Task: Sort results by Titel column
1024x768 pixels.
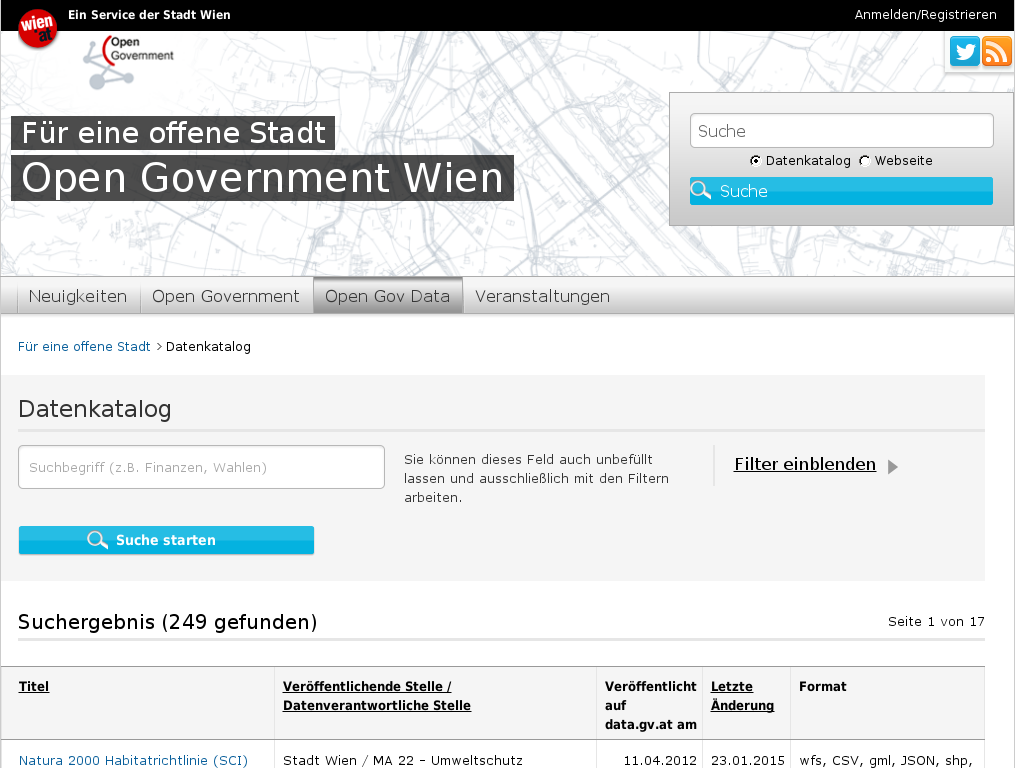Action: pyautogui.click(x=34, y=686)
